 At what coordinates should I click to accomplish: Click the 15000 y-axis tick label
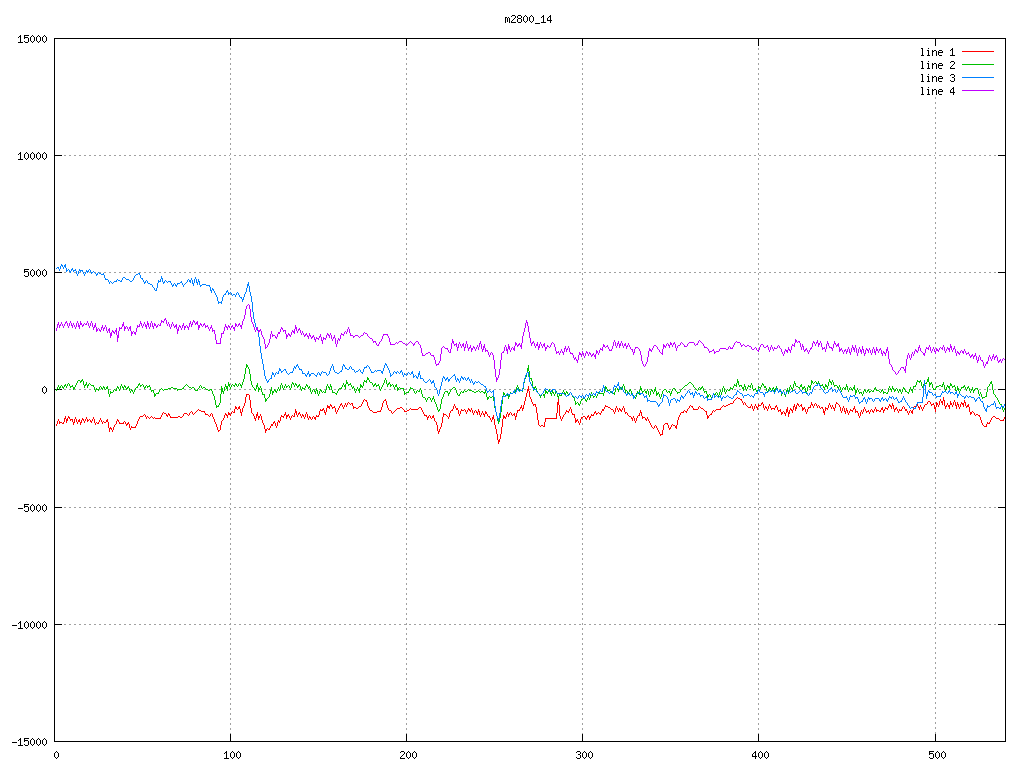tap(32, 39)
